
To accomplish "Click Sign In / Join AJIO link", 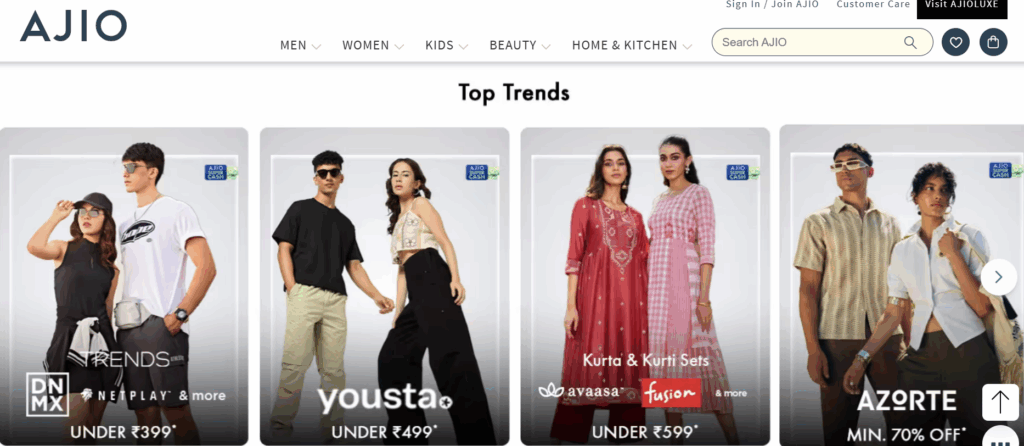I will (772, 5).
